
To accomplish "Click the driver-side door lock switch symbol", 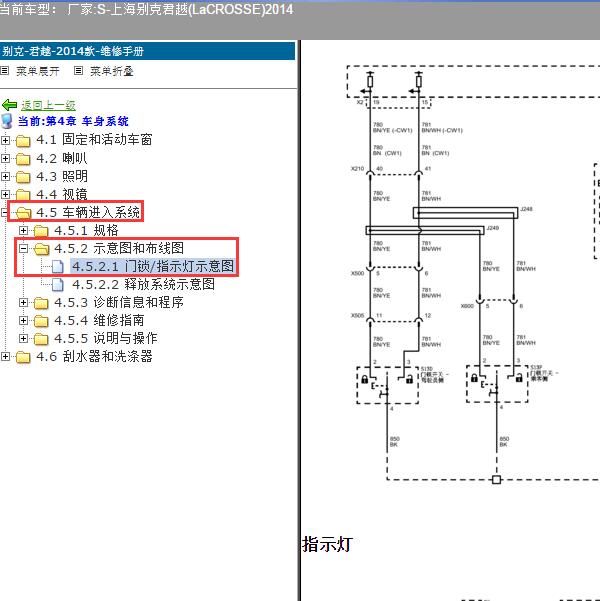I will point(387,385).
